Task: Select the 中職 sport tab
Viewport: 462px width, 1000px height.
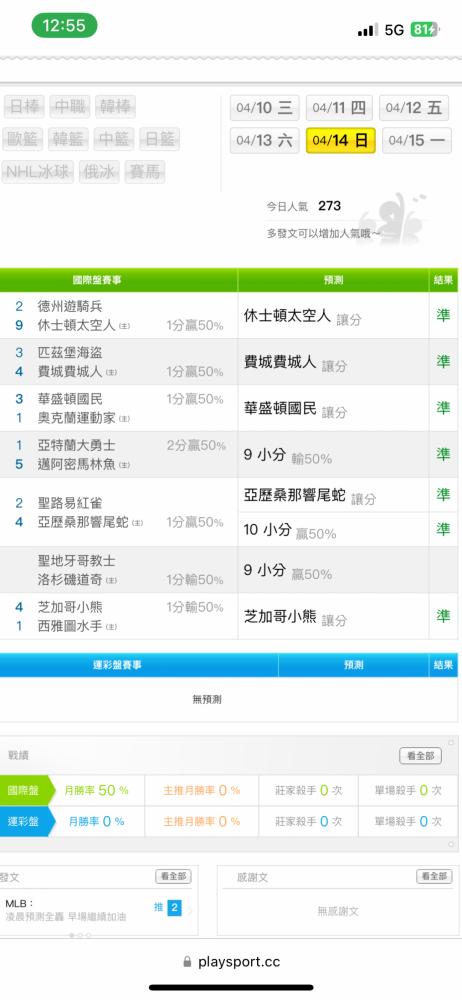Action: click(x=70, y=107)
